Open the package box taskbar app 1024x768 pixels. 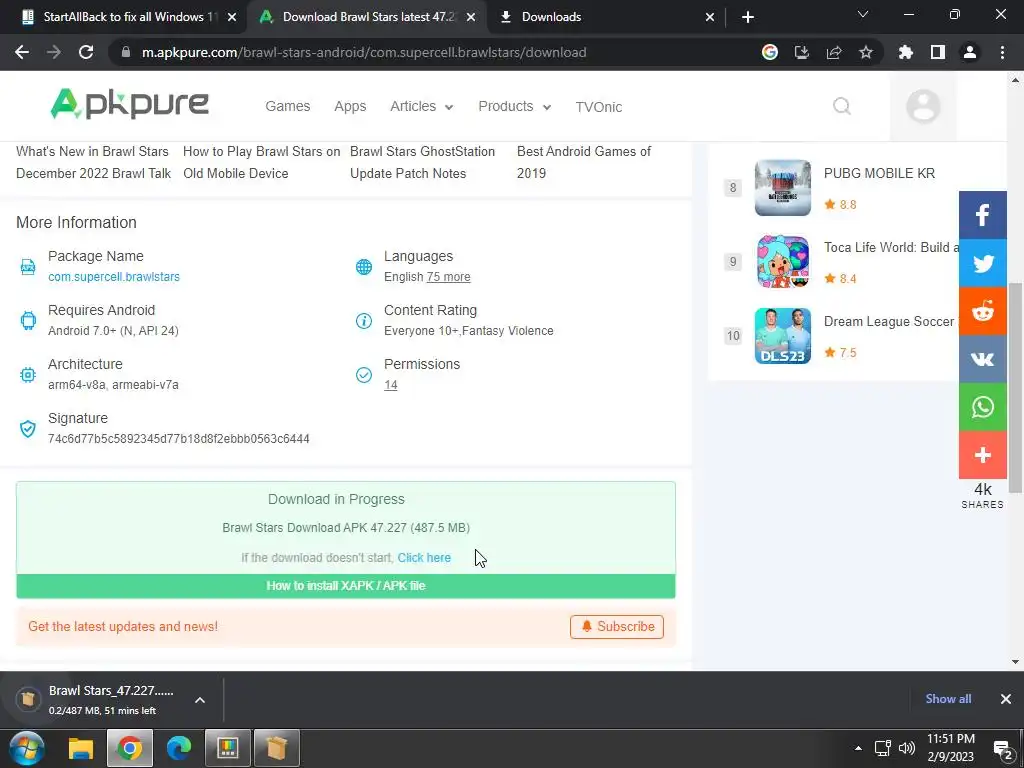tap(276, 748)
